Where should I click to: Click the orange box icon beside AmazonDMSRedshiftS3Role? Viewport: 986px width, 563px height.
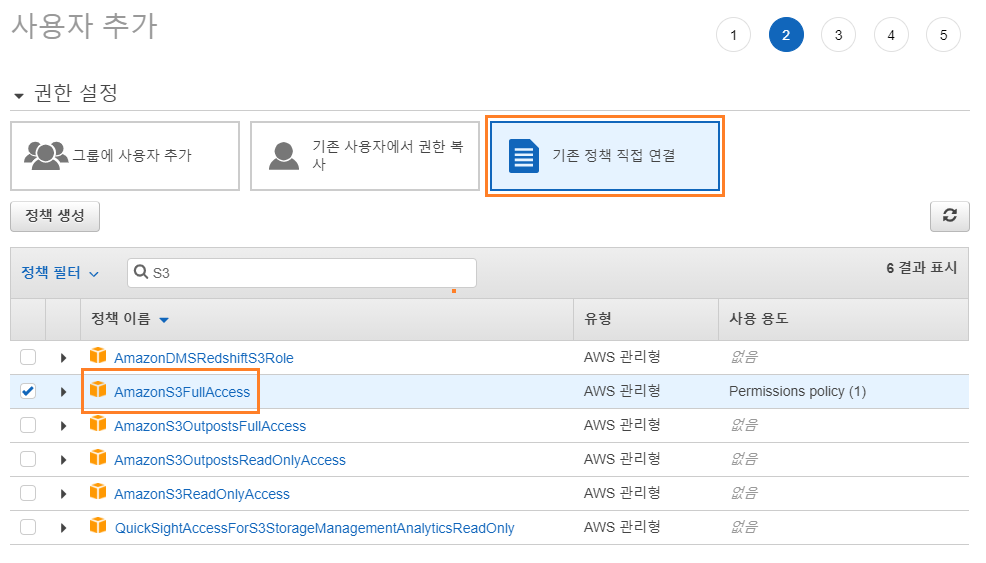tap(97, 356)
